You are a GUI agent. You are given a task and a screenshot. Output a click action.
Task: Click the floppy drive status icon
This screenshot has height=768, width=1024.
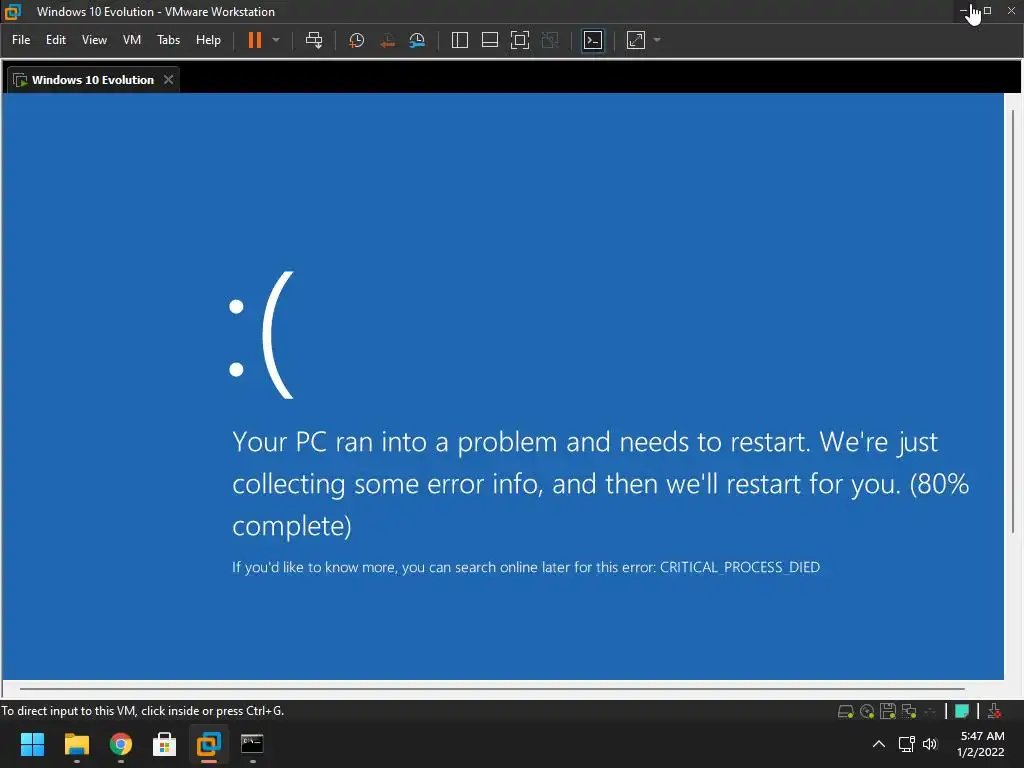[888, 711]
